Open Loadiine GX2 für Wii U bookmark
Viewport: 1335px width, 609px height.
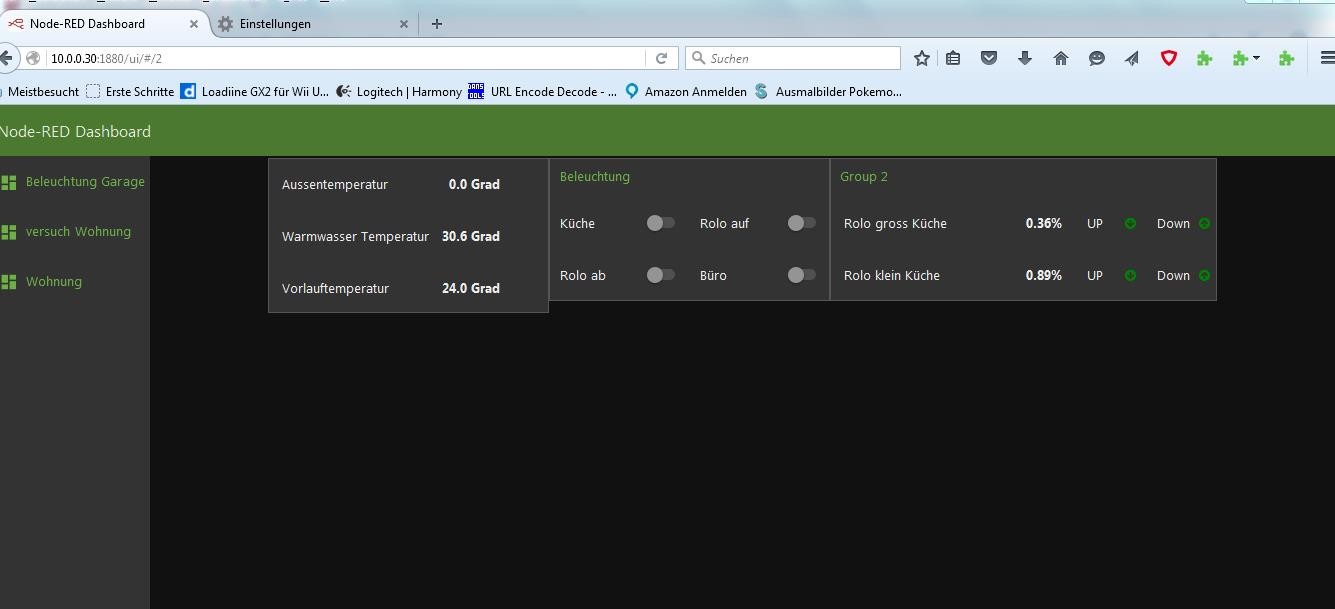(x=255, y=91)
